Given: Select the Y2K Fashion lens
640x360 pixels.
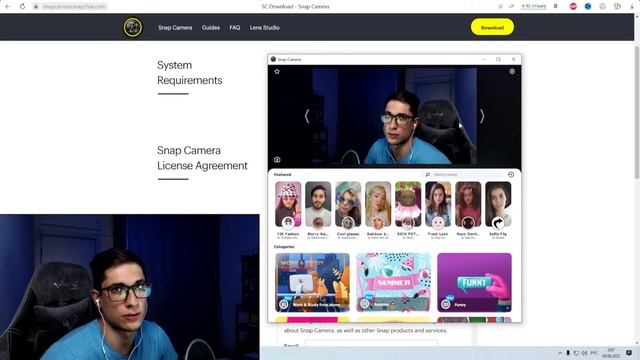Looking at the screenshot, I should (288, 204).
